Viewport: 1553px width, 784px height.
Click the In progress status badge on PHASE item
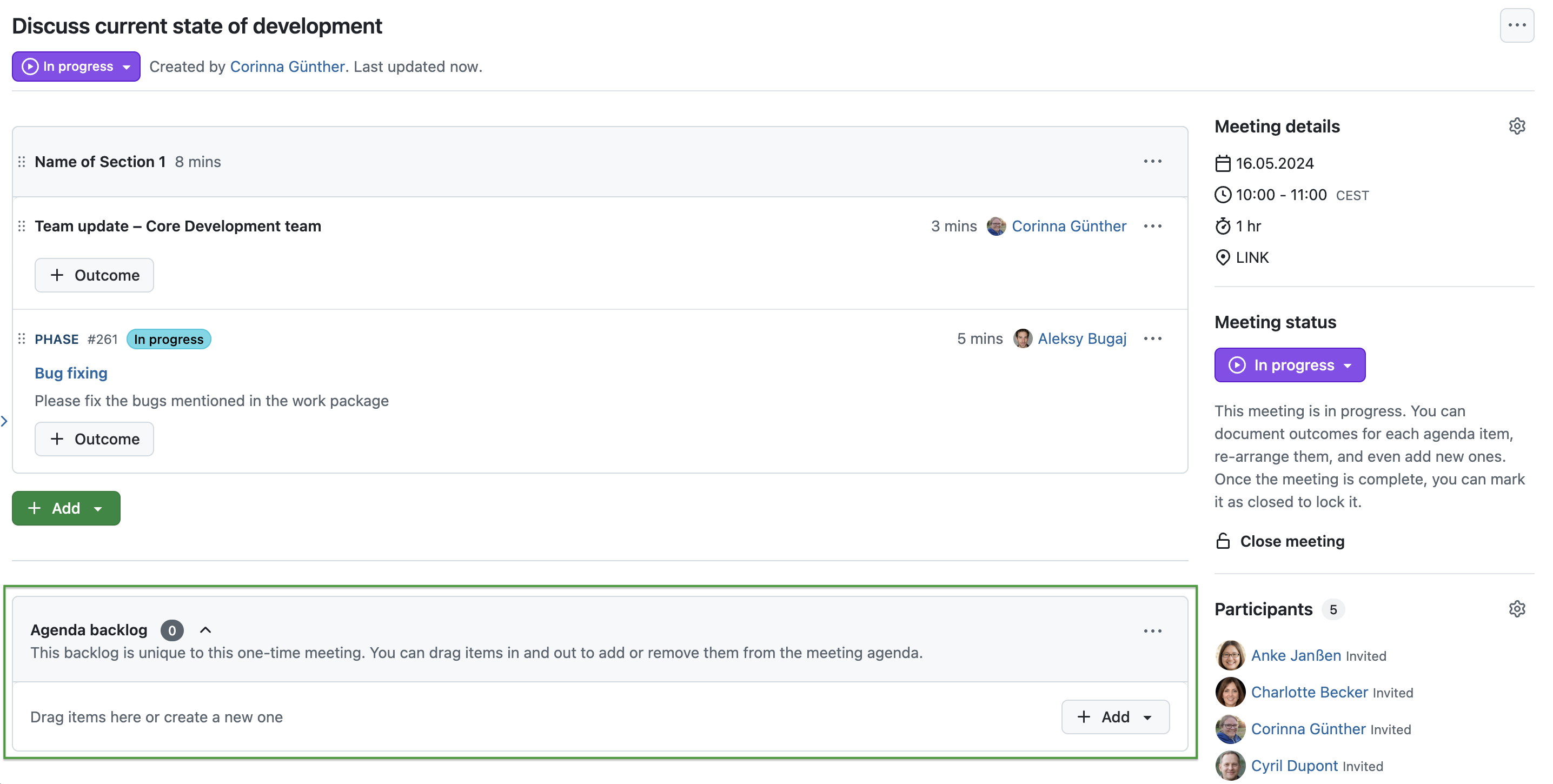(x=168, y=338)
